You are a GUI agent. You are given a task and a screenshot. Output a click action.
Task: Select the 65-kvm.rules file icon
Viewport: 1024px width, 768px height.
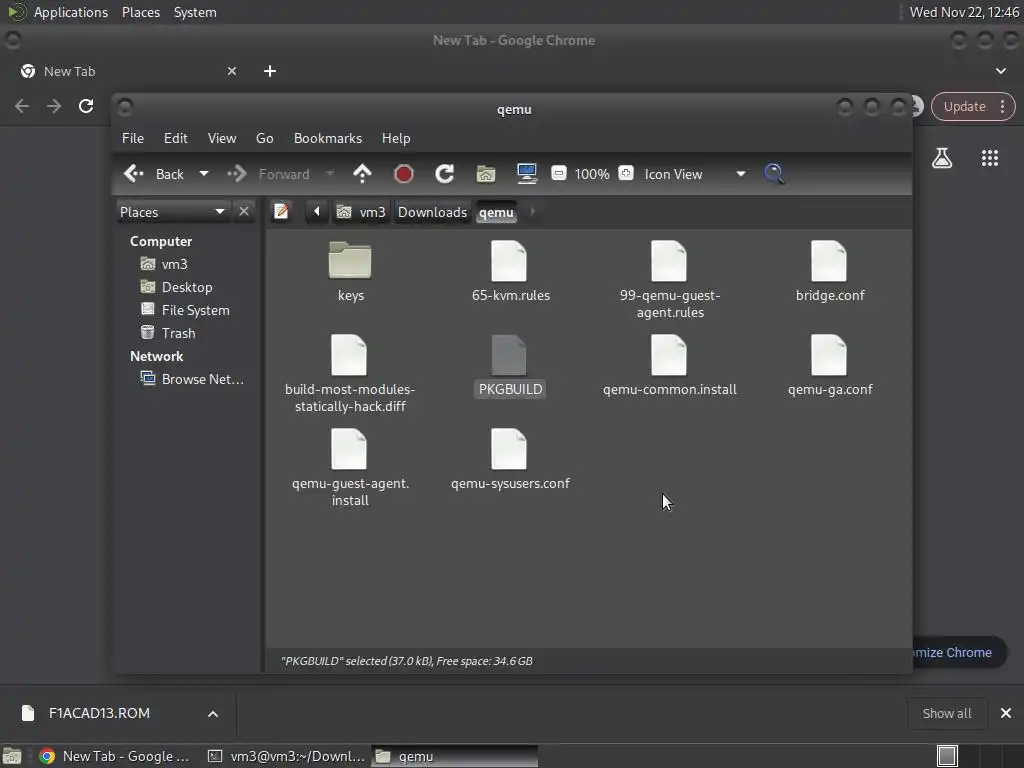[509, 261]
